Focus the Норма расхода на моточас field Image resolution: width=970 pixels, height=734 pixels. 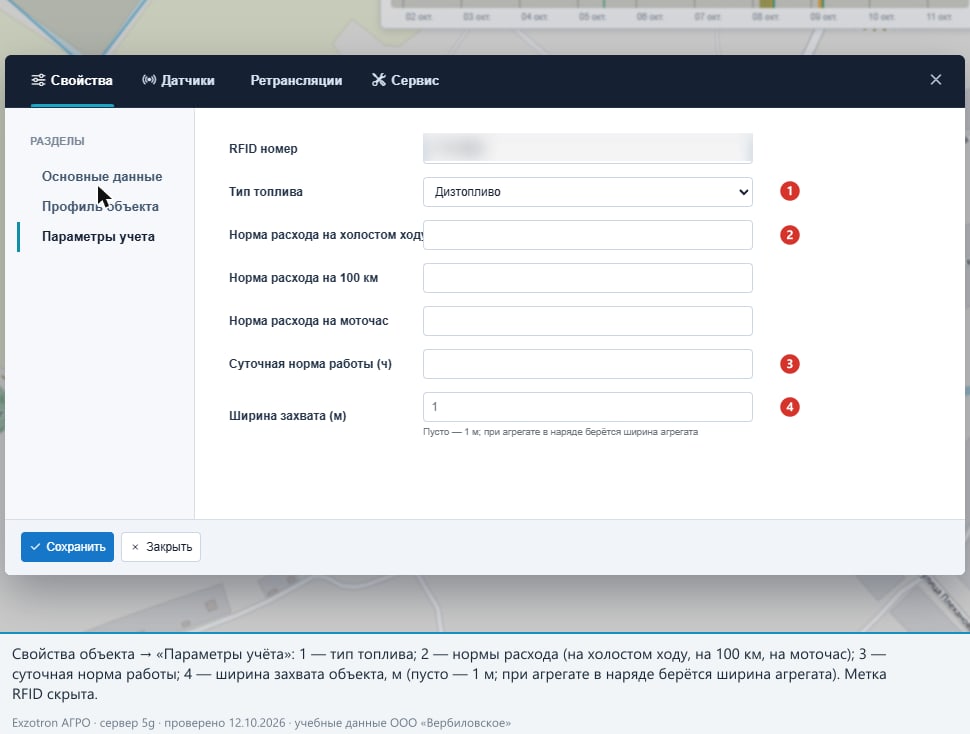[588, 321]
